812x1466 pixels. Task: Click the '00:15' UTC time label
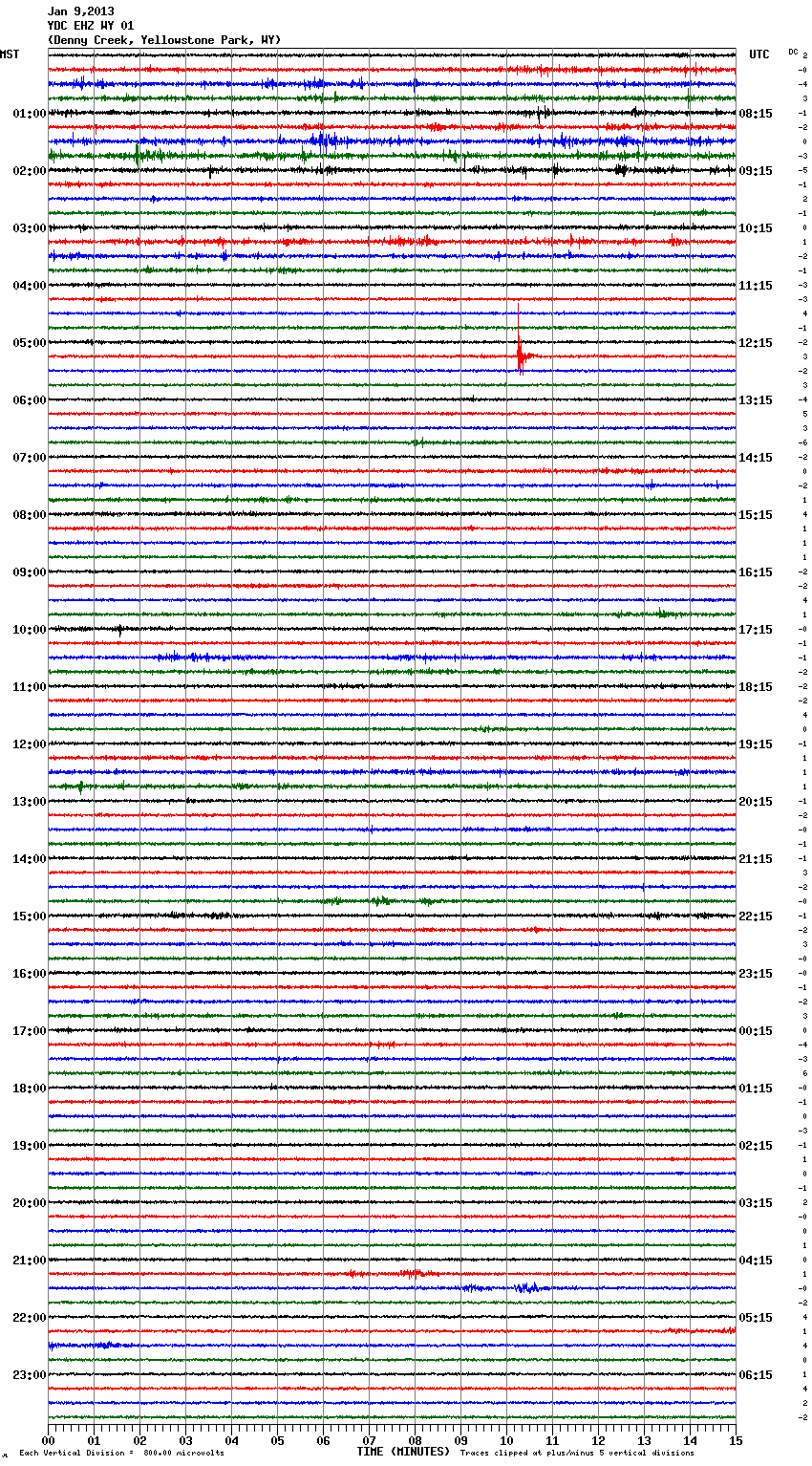click(x=756, y=1031)
